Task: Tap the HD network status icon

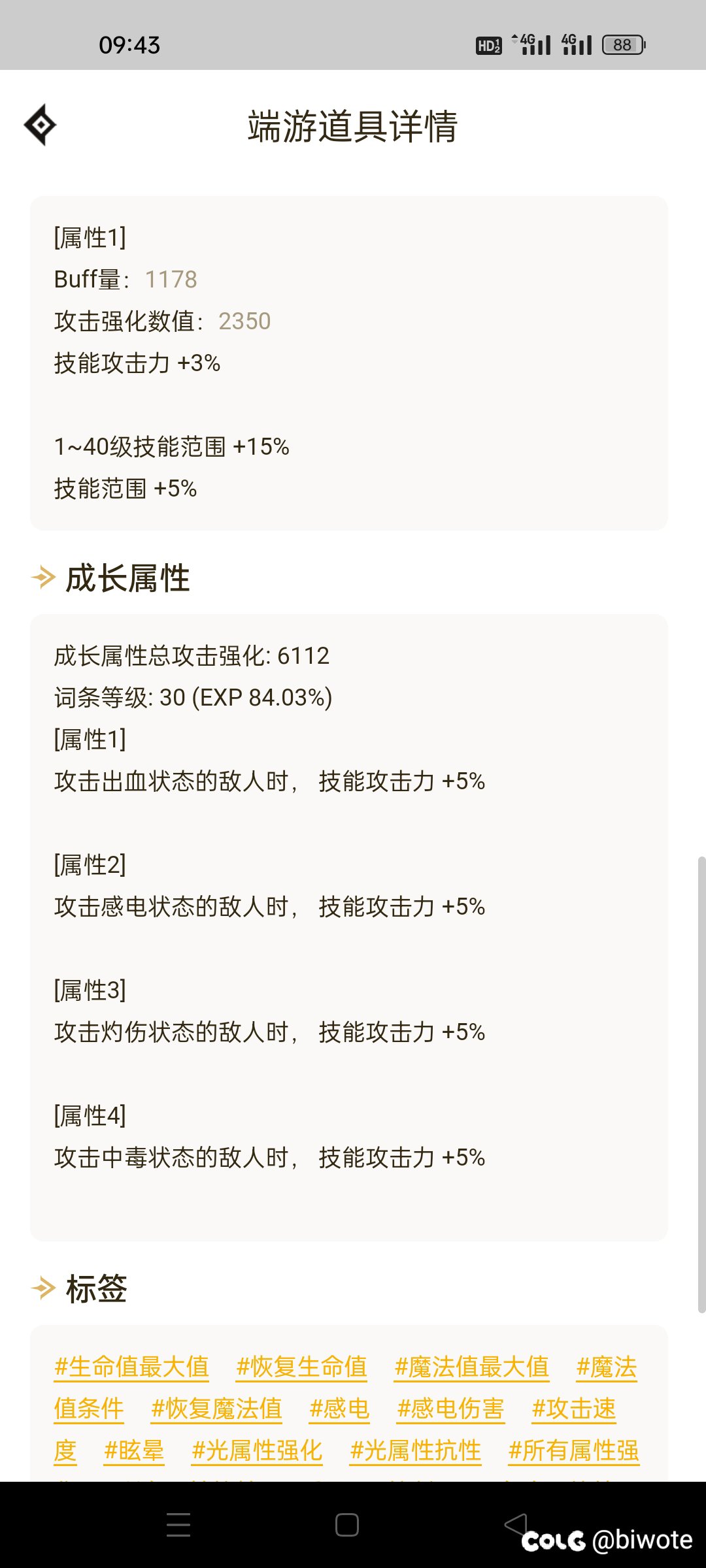Action: (488, 45)
